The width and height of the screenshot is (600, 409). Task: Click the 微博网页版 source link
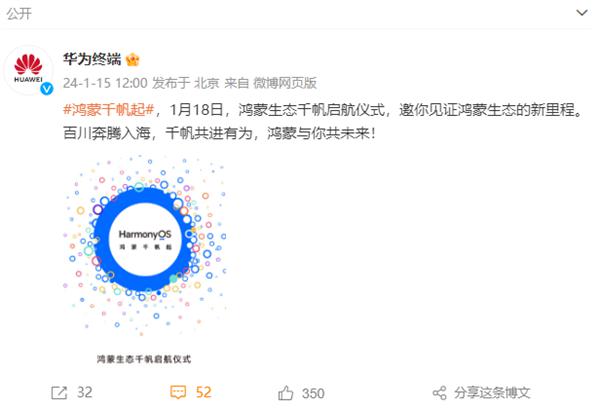pos(285,83)
